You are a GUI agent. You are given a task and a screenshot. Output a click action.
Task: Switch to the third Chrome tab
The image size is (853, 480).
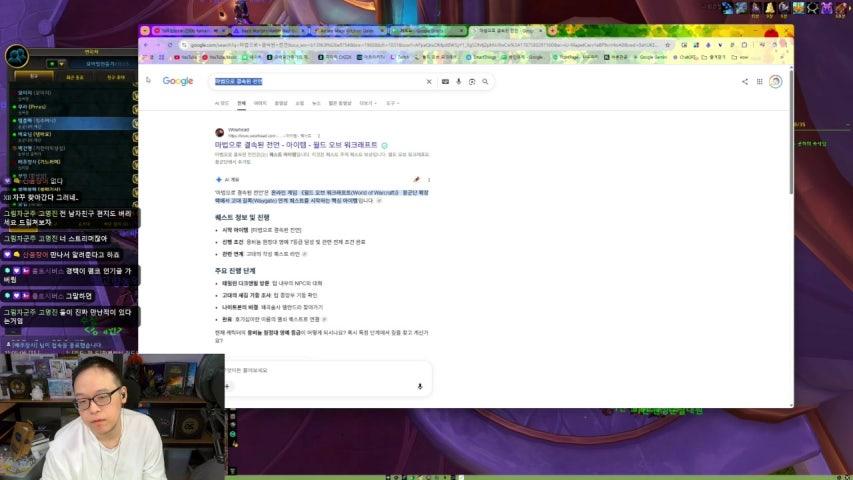tap(349, 30)
